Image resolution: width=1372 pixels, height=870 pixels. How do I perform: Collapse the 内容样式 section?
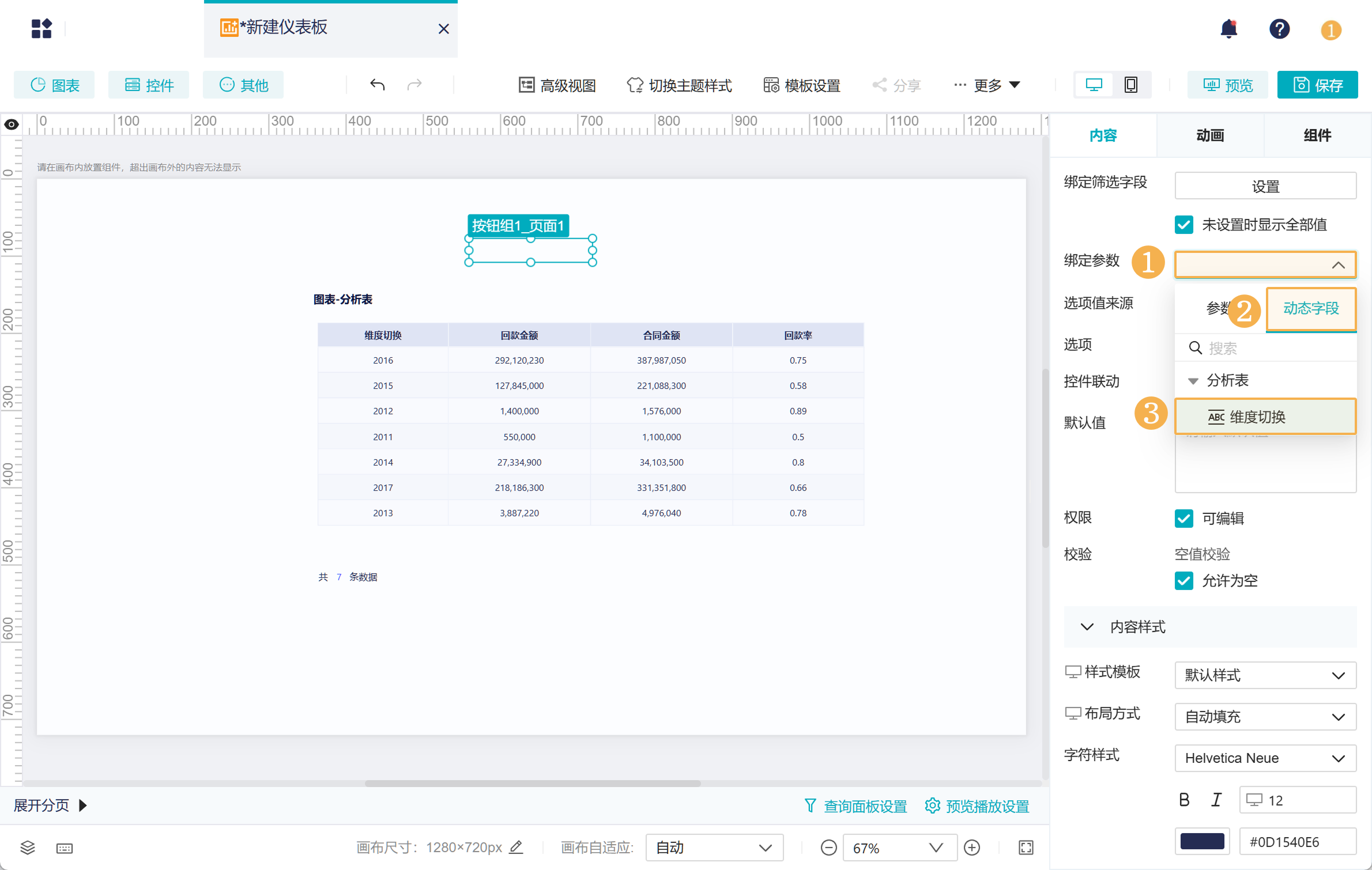pos(1210,626)
